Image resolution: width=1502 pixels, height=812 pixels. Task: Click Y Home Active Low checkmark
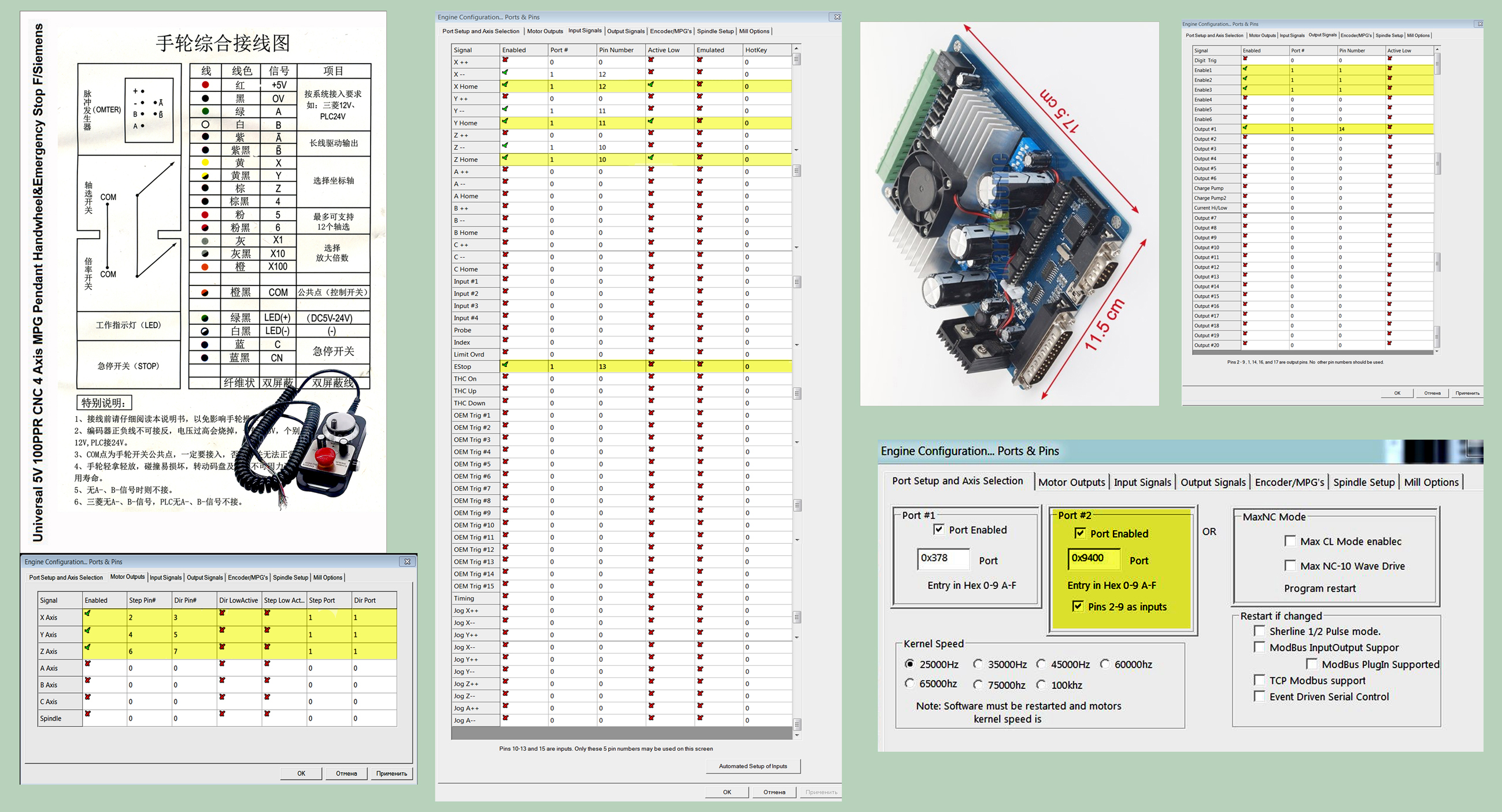(x=651, y=122)
